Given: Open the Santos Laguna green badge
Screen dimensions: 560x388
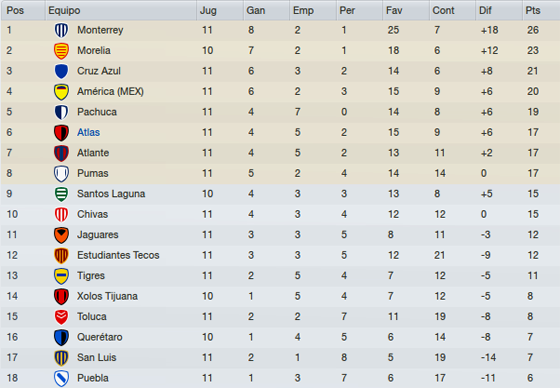Looking at the screenshot, I should 61,194.
